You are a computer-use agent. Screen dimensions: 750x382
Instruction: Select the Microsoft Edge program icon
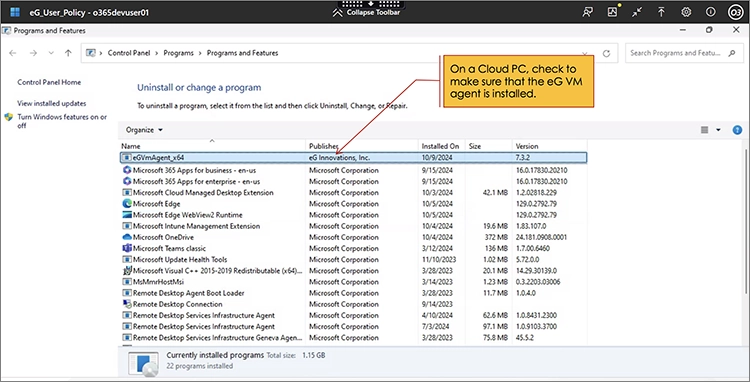pyautogui.click(x=127, y=204)
